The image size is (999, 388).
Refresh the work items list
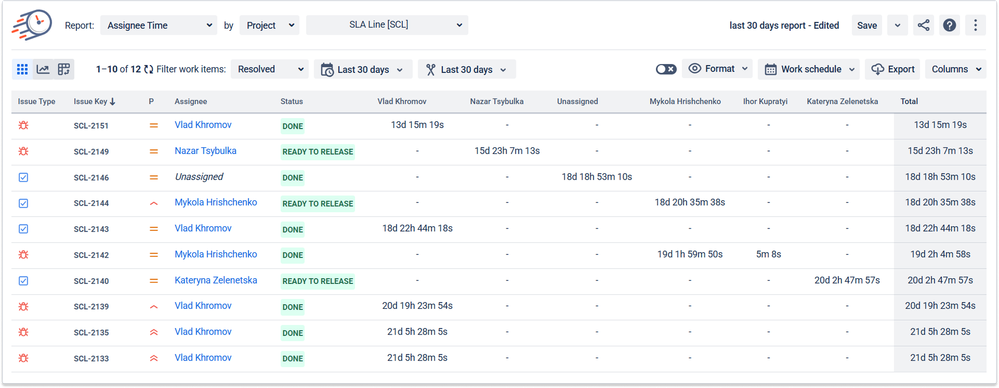point(148,69)
